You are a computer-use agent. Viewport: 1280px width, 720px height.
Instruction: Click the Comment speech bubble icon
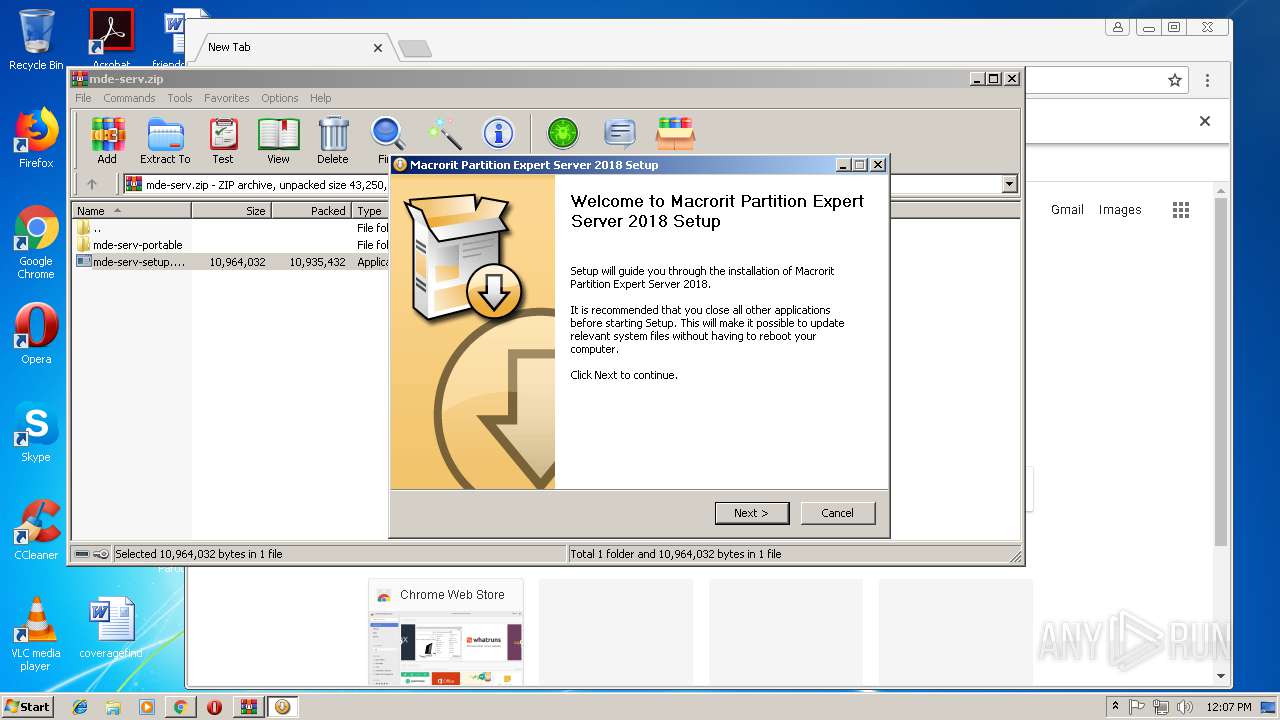620,133
